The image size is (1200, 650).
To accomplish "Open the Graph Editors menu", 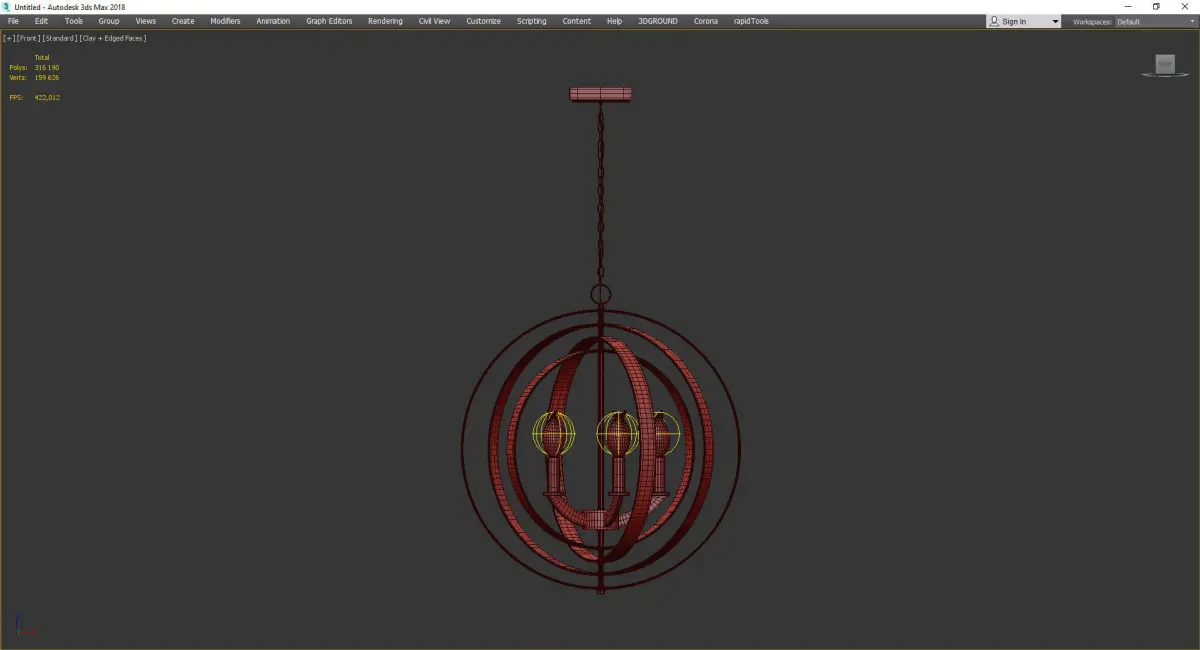I will [329, 21].
